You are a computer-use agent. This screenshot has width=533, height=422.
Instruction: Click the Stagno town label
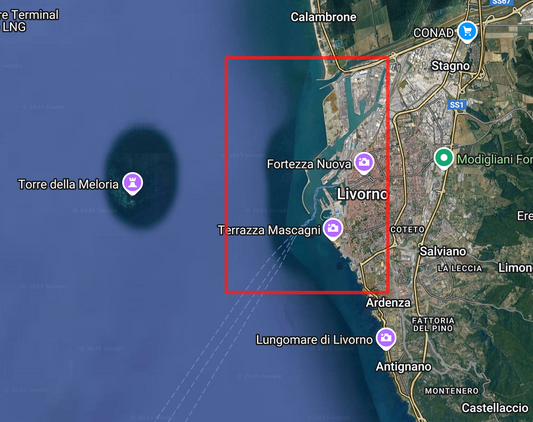pos(450,66)
